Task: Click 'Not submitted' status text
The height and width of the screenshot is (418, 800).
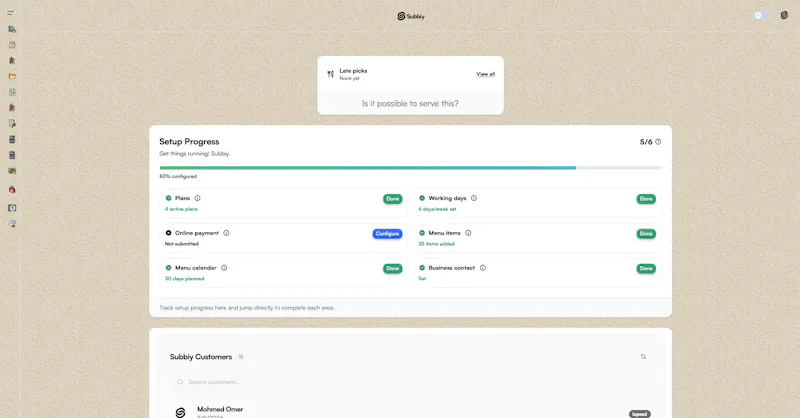Action: click(x=182, y=244)
